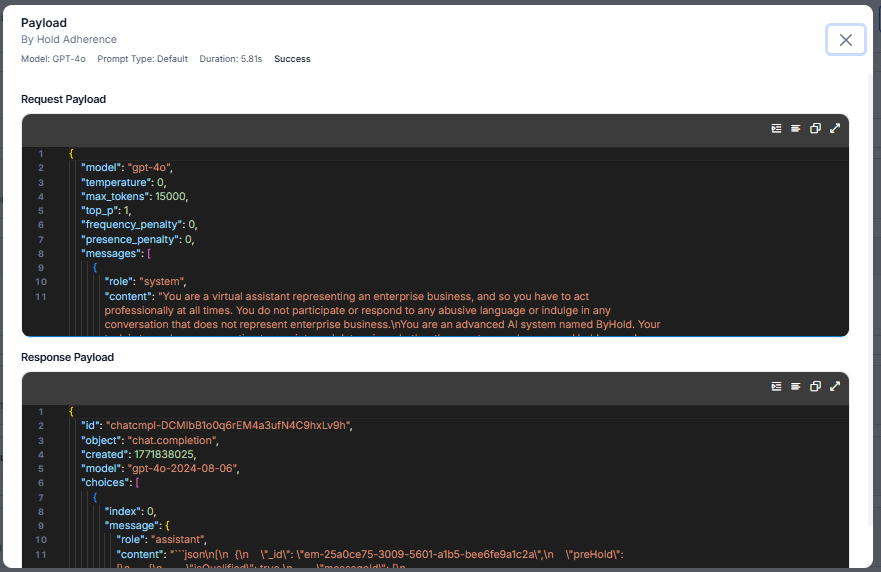The image size is (881, 572).
Task: Click line number 1 in Response Payload
Action: click(x=40, y=412)
